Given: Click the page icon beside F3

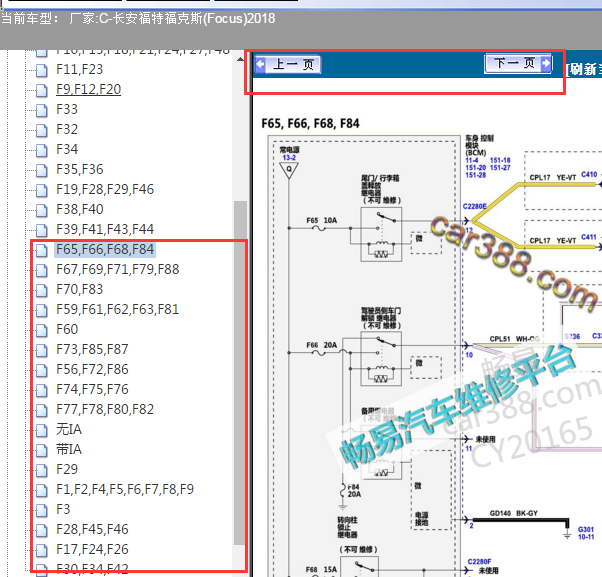Looking at the screenshot, I should 41,509.
